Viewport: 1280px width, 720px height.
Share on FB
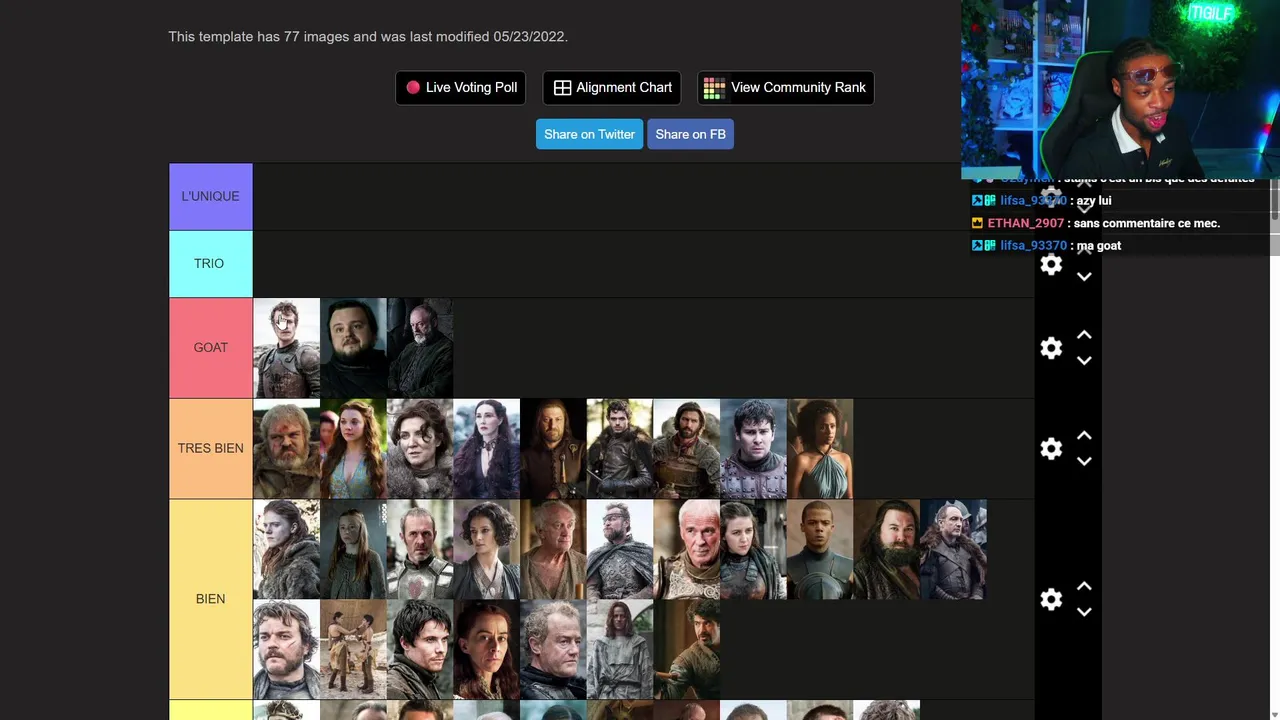690,134
